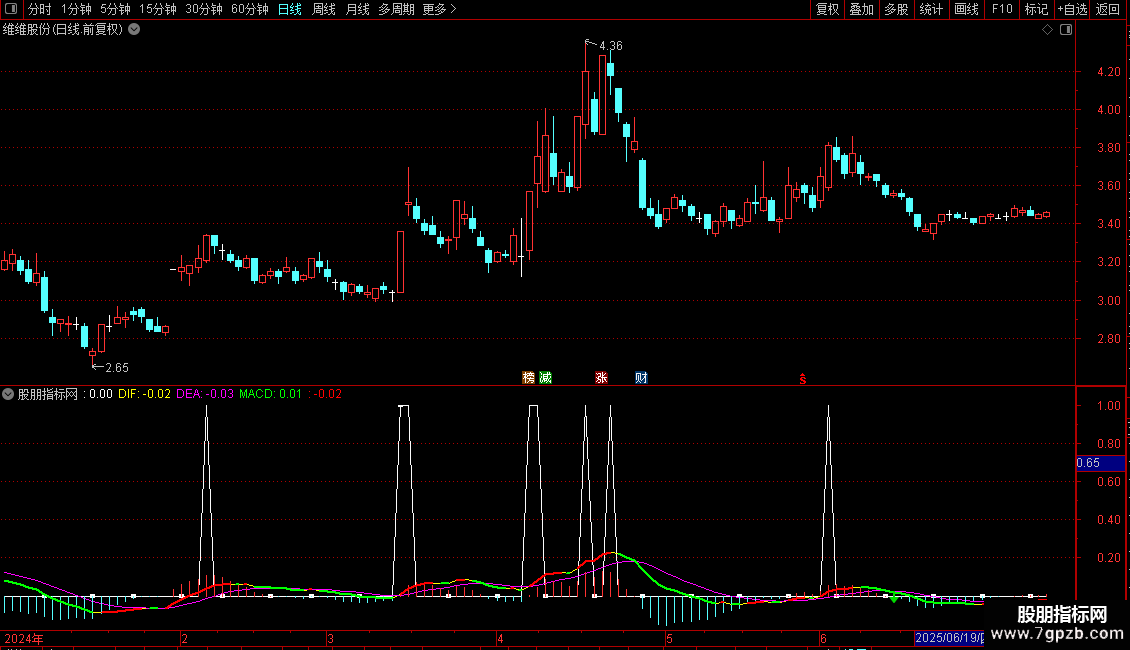Click the blue 财 event marker
The image size is (1130, 650).
pyautogui.click(x=641, y=378)
